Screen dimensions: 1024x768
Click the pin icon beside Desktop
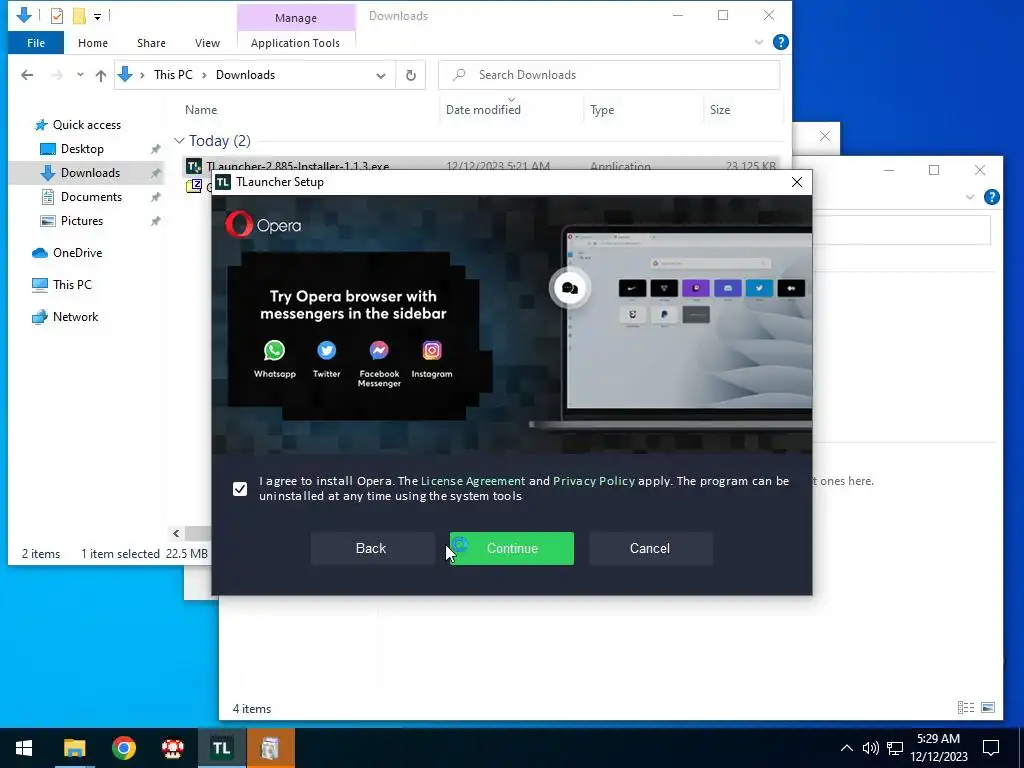(155, 149)
